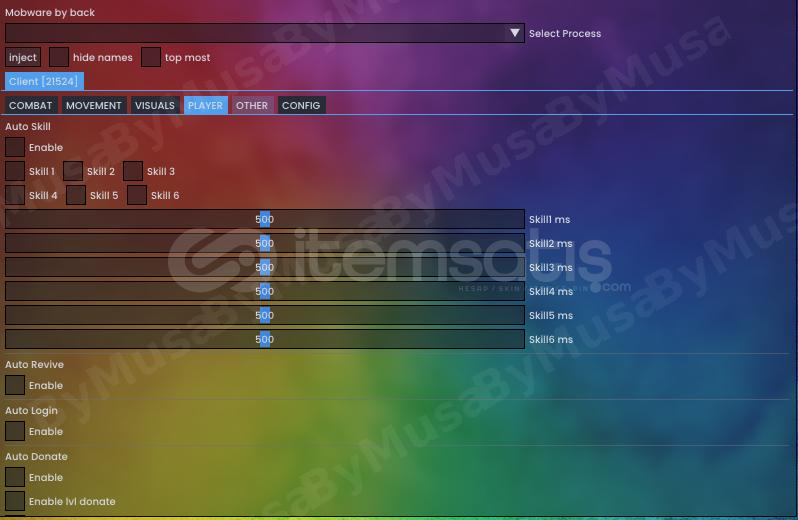
Task: Click the Auto Donate section heading
Action: pos(36,456)
